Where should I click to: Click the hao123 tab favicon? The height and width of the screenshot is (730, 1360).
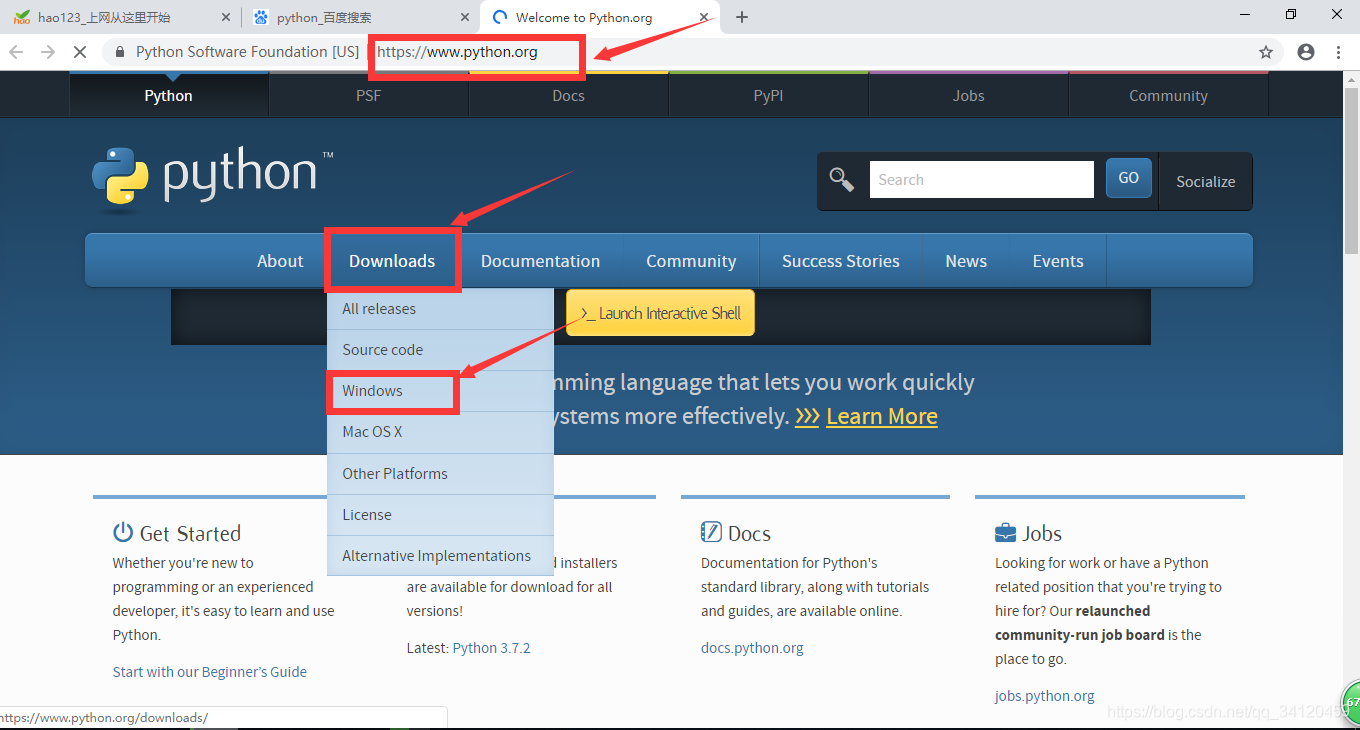click(22, 17)
